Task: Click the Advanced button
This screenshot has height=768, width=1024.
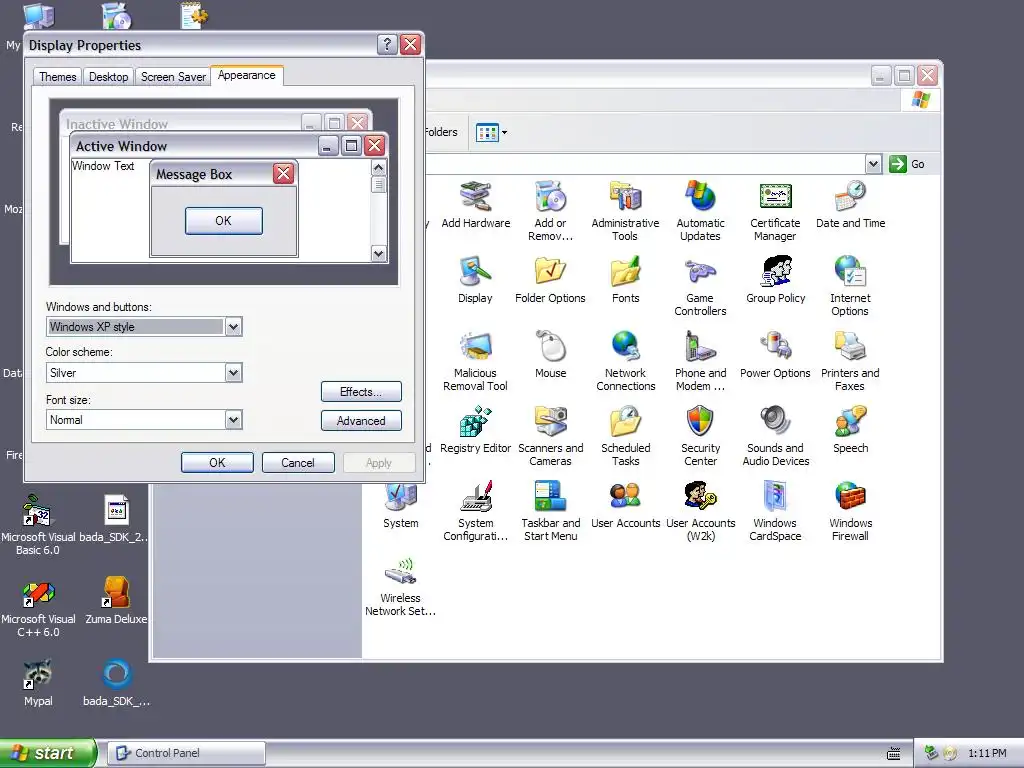Action: [361, 421]
